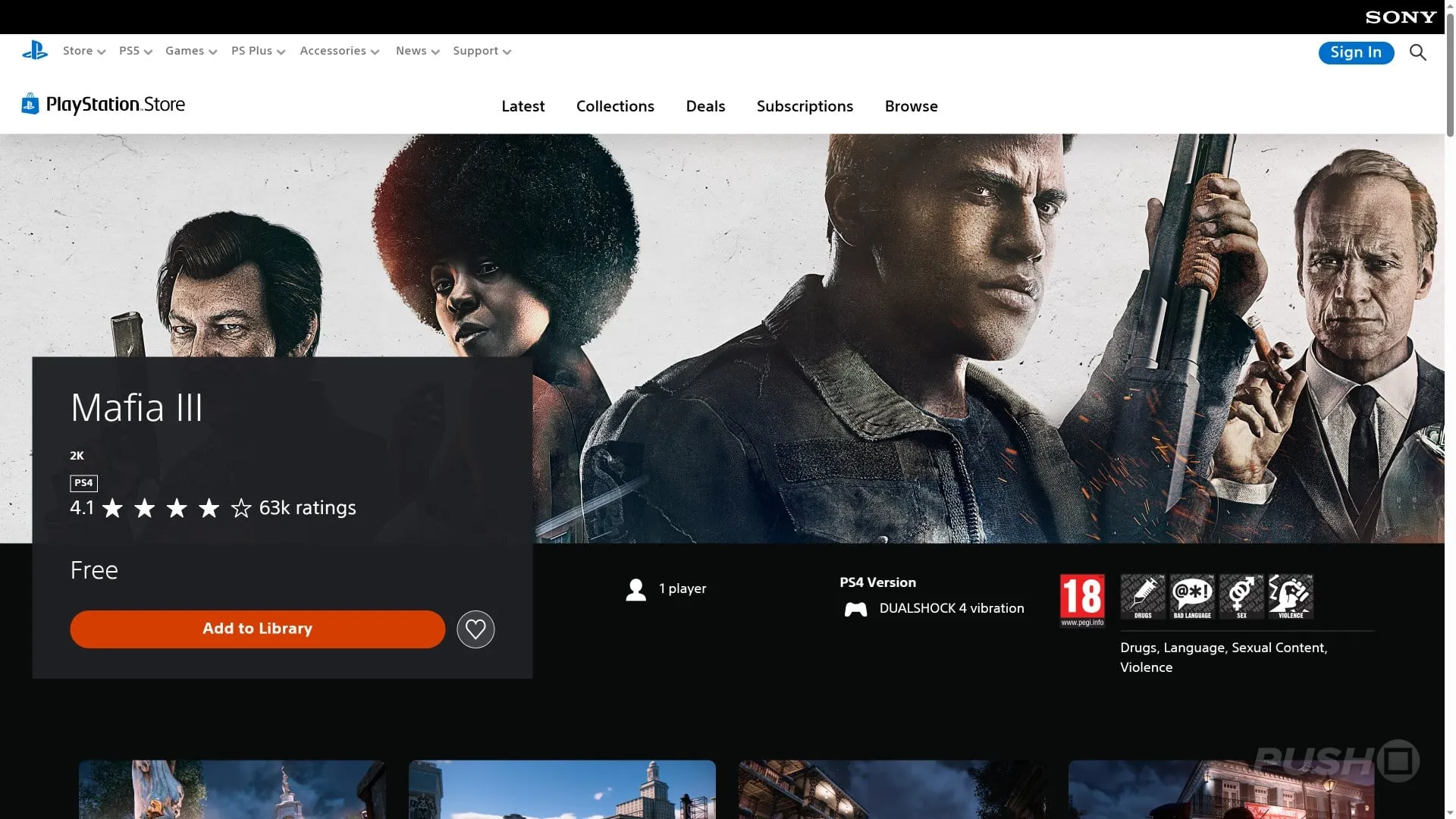The height and width of the screenshot is (819, 1456).
Task: Click the empty fifth rating star
Action: 241,508
